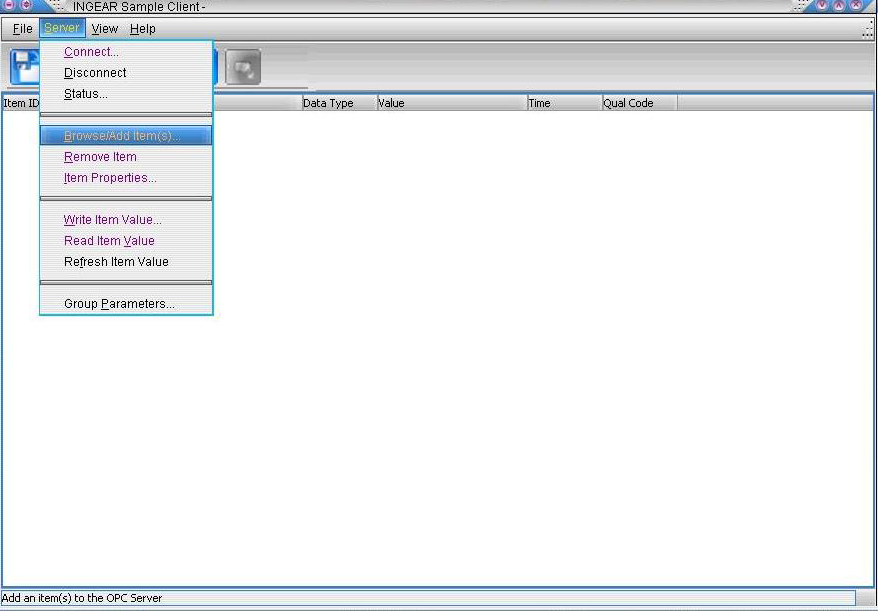The height and width of the screenshot is (612, 879).
Task: Click the Item ID column header
Action: 21,103
